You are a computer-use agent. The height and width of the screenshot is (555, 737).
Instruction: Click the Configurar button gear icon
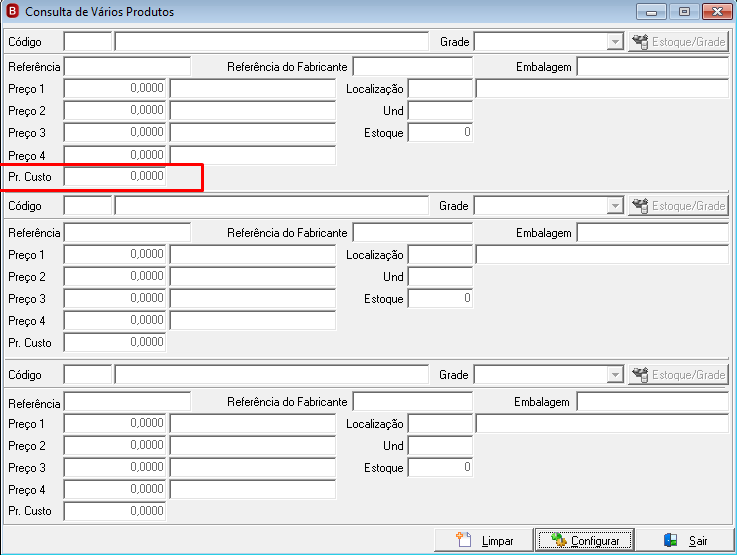point(559,540)
